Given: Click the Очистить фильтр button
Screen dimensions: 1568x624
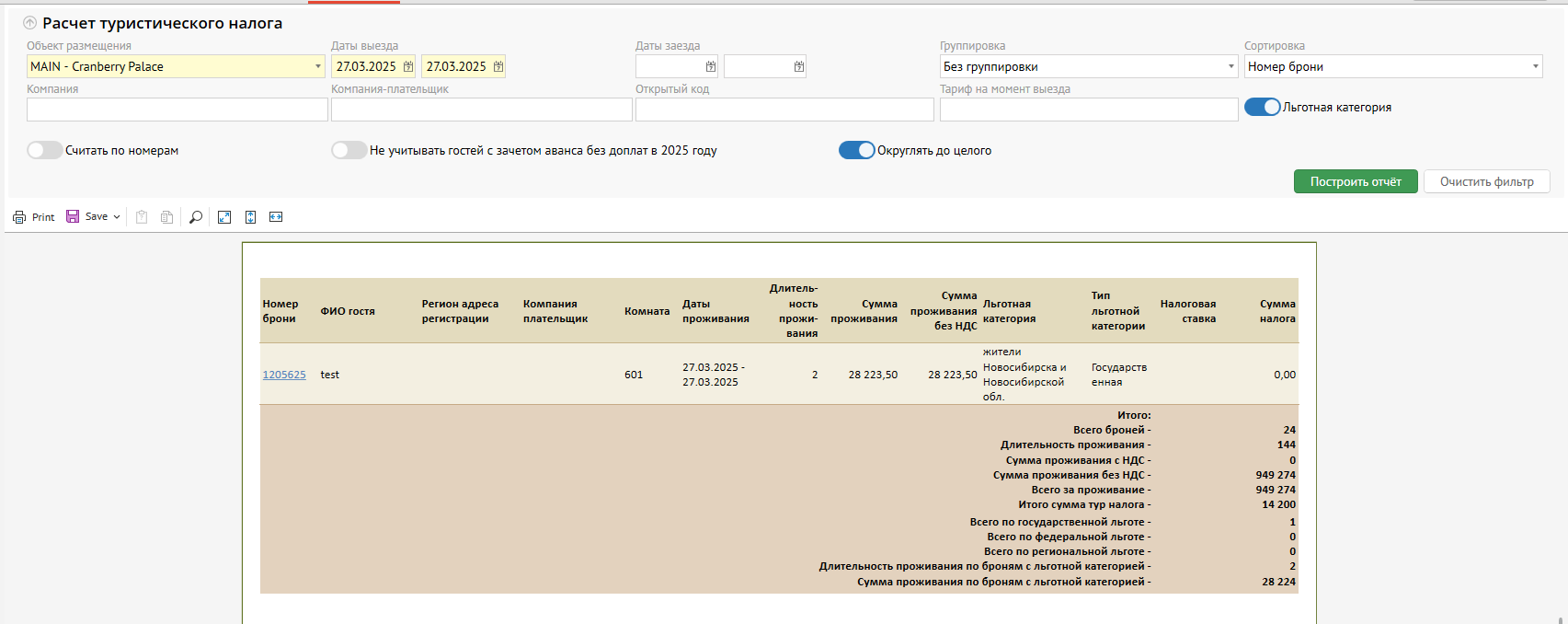Looking at the screenshot, I should [1486, 181].
